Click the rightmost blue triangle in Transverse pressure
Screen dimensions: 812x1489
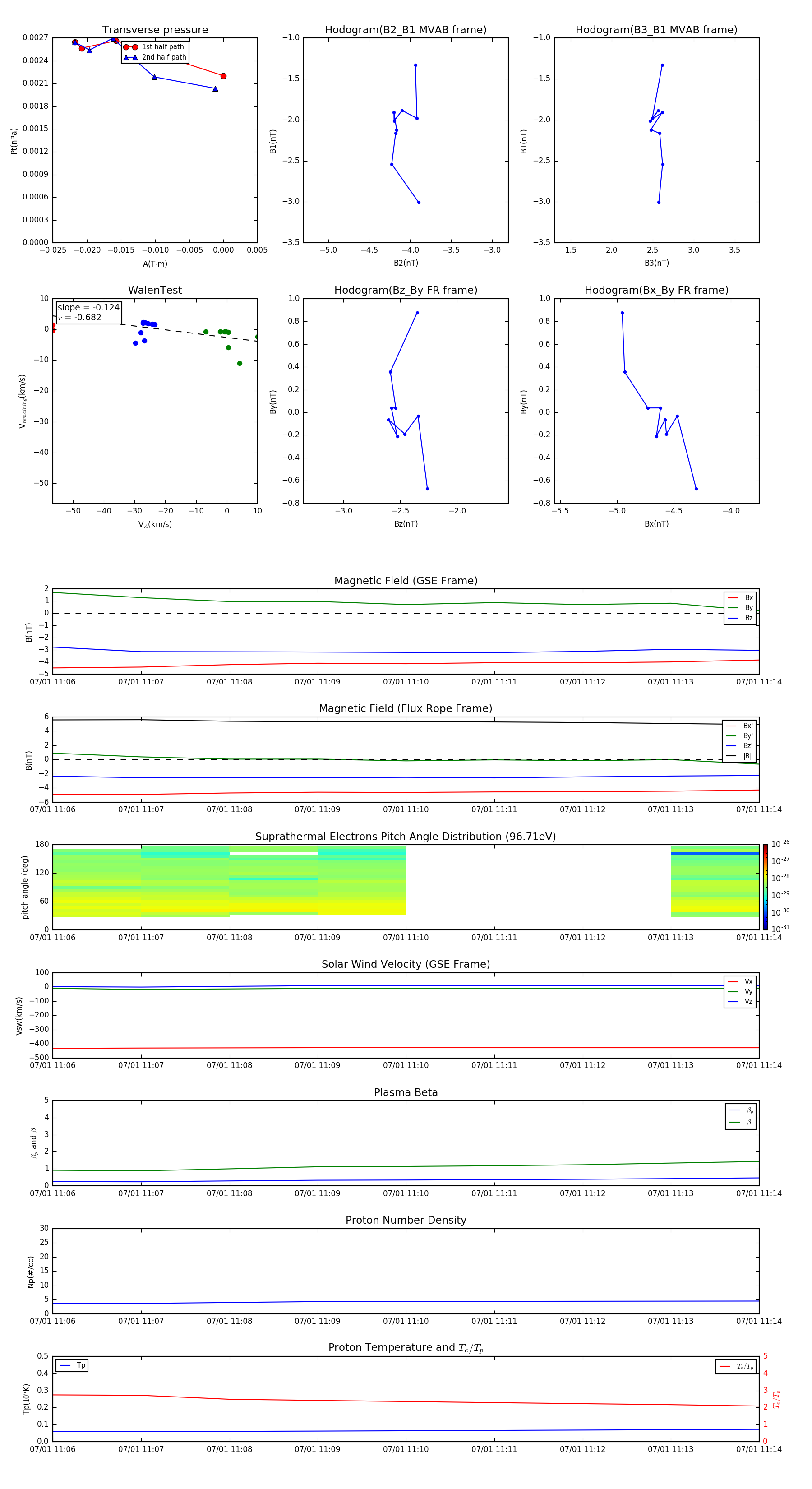point(216,89)
